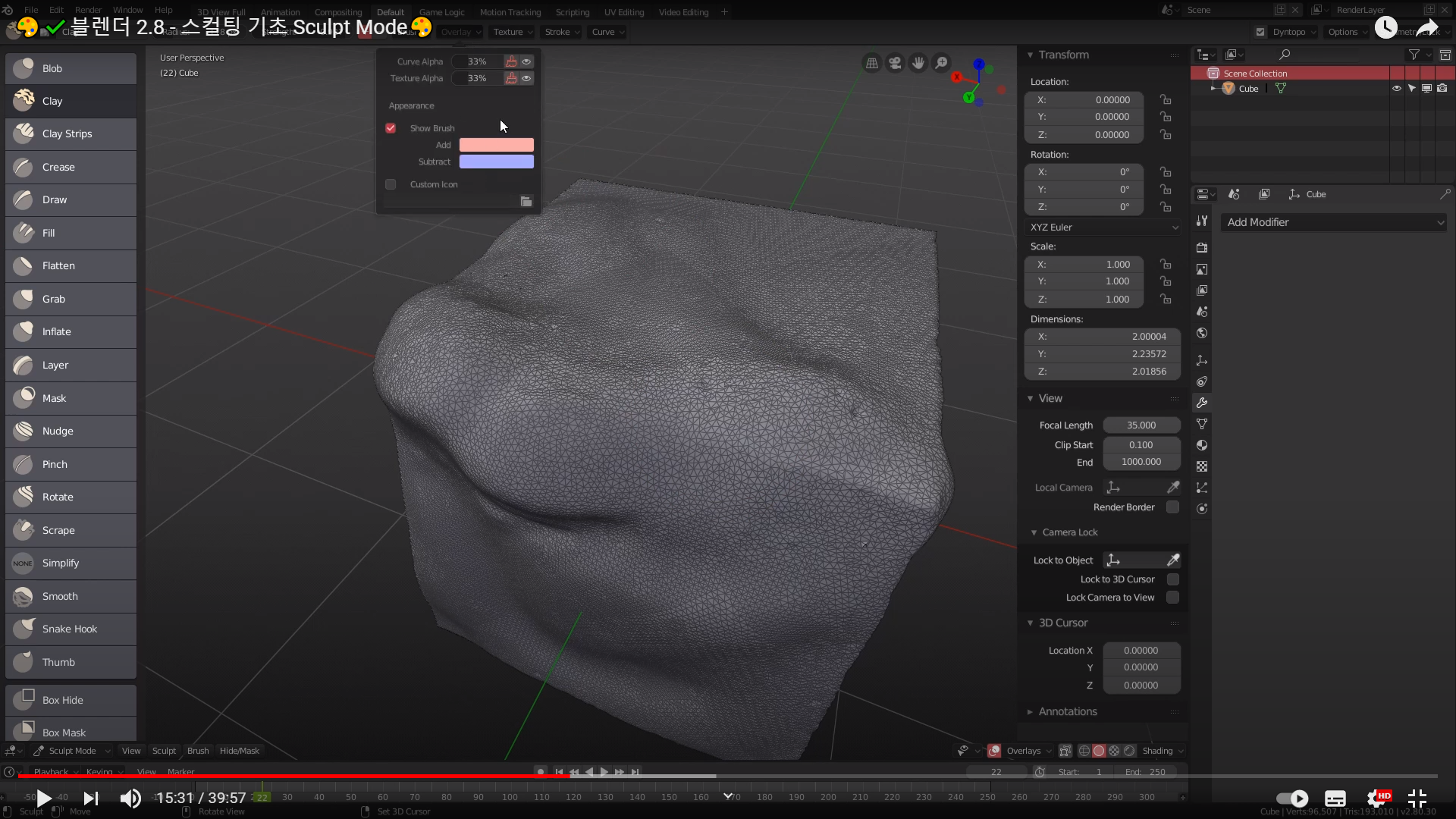Enable the Custom Icon checkbox
The height and width of the screenshot is (819, 1456).
pos(391,184)
